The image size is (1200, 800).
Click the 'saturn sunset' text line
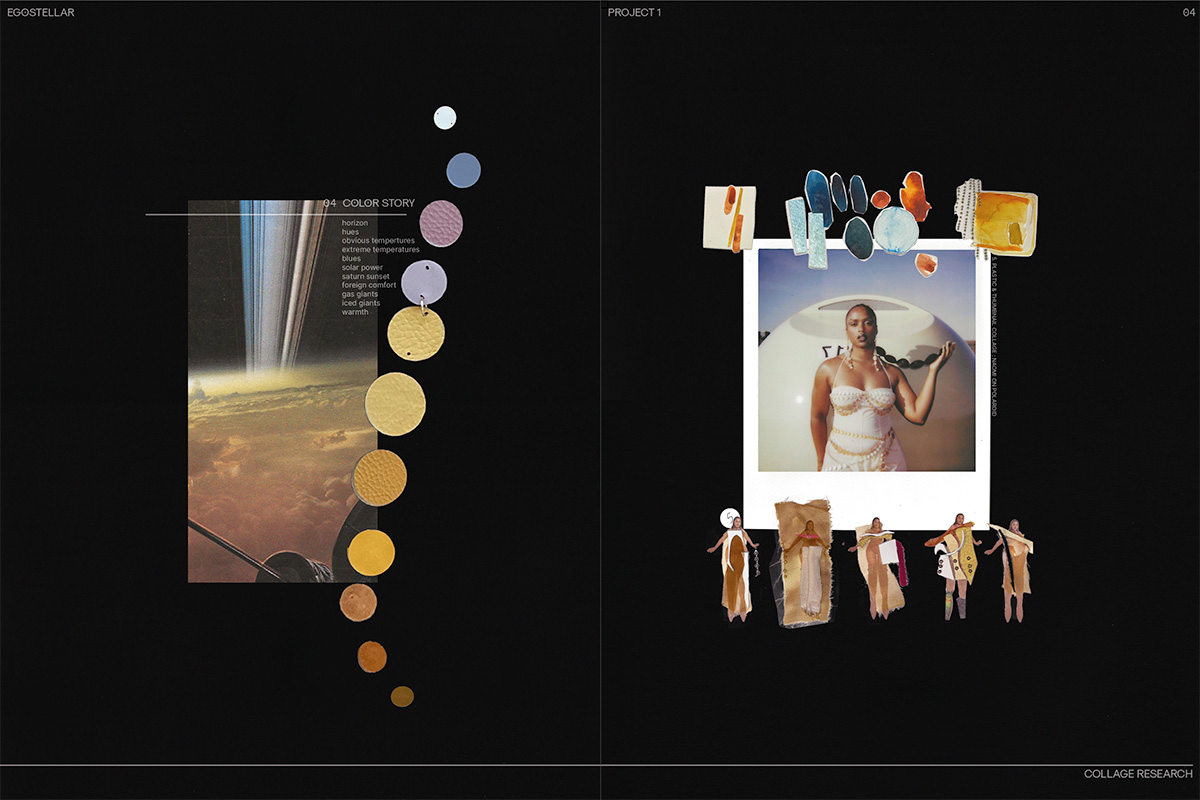pos(369,277)
